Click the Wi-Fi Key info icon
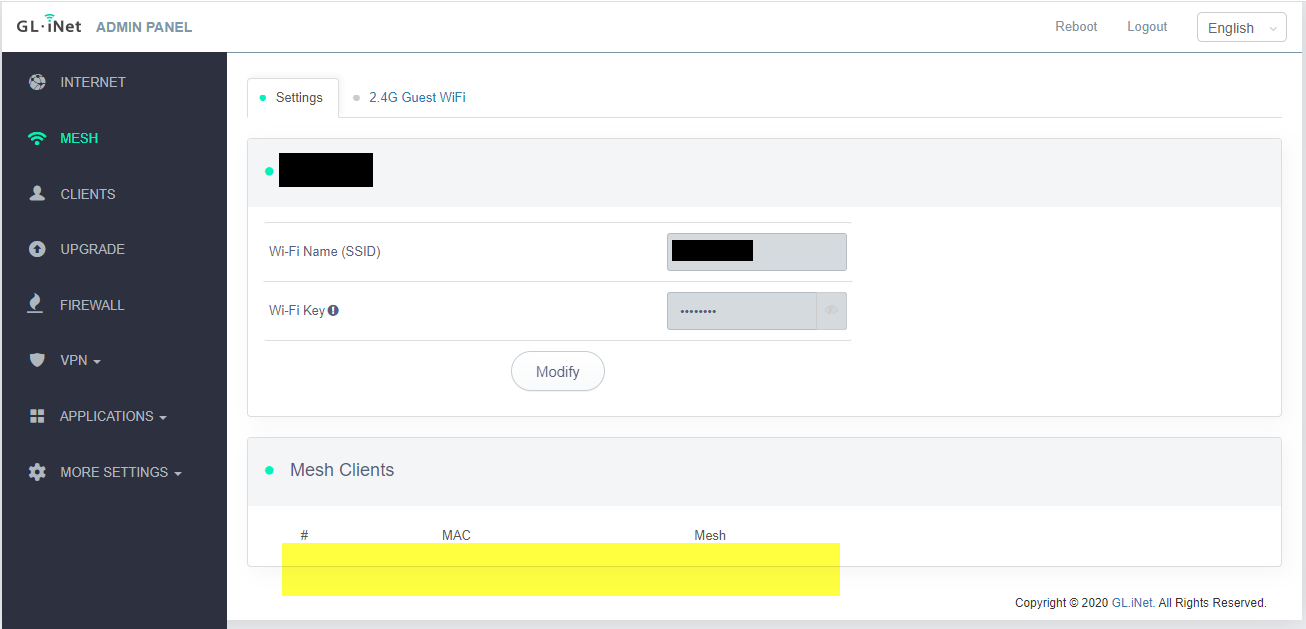The image size is (1306, 629). (333, 310)
